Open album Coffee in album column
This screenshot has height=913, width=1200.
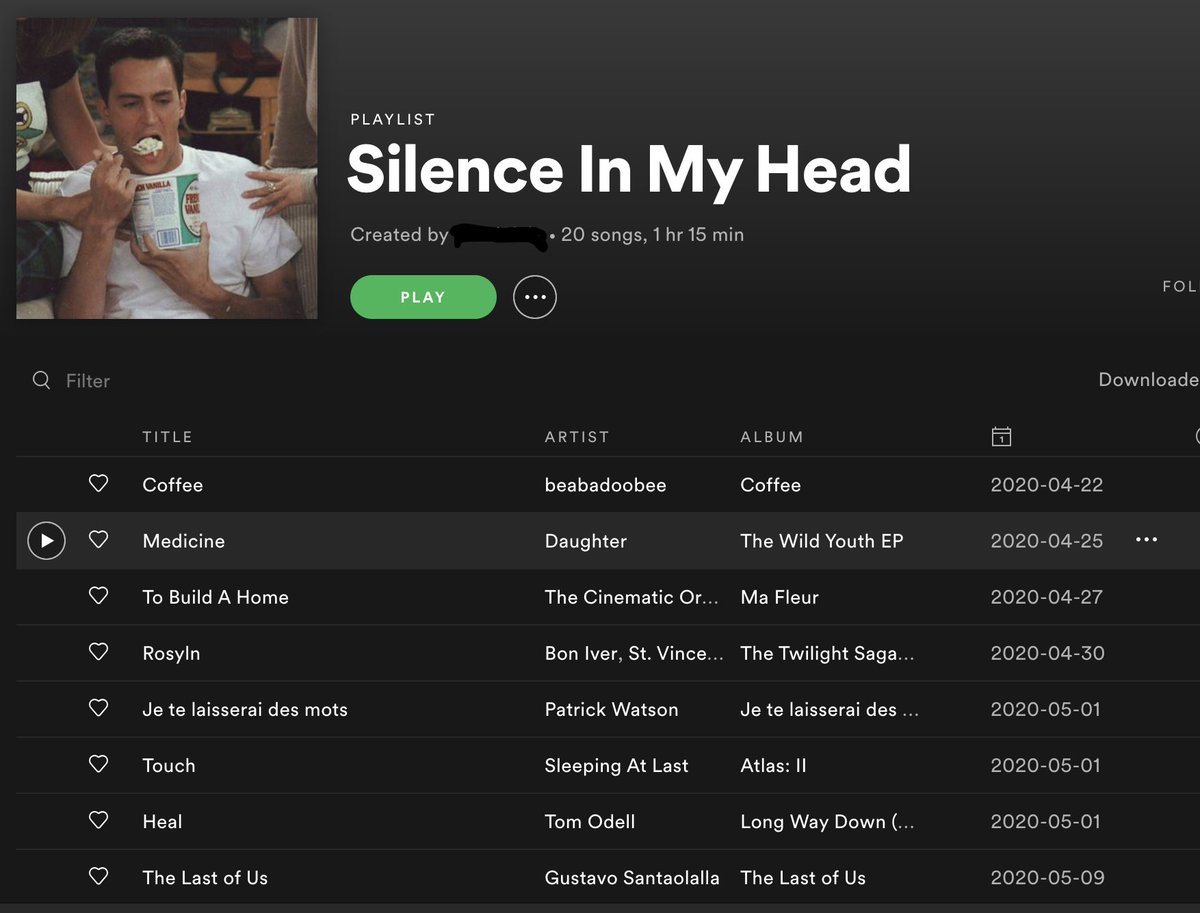click(770, 485)
